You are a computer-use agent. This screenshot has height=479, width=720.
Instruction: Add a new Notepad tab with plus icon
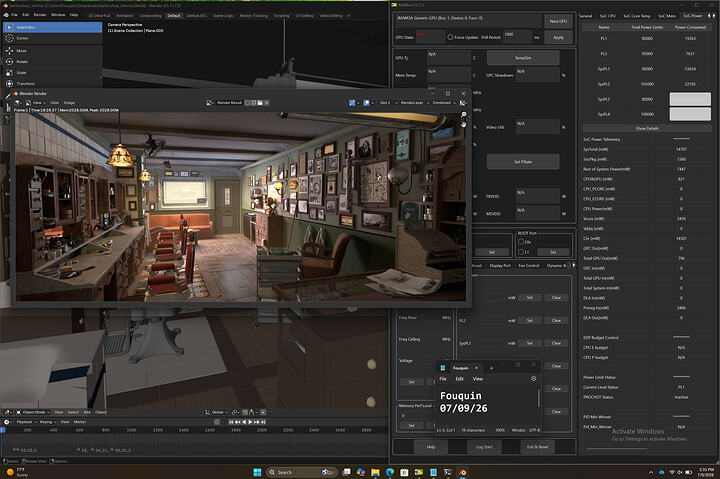click(x=491, y=368)
